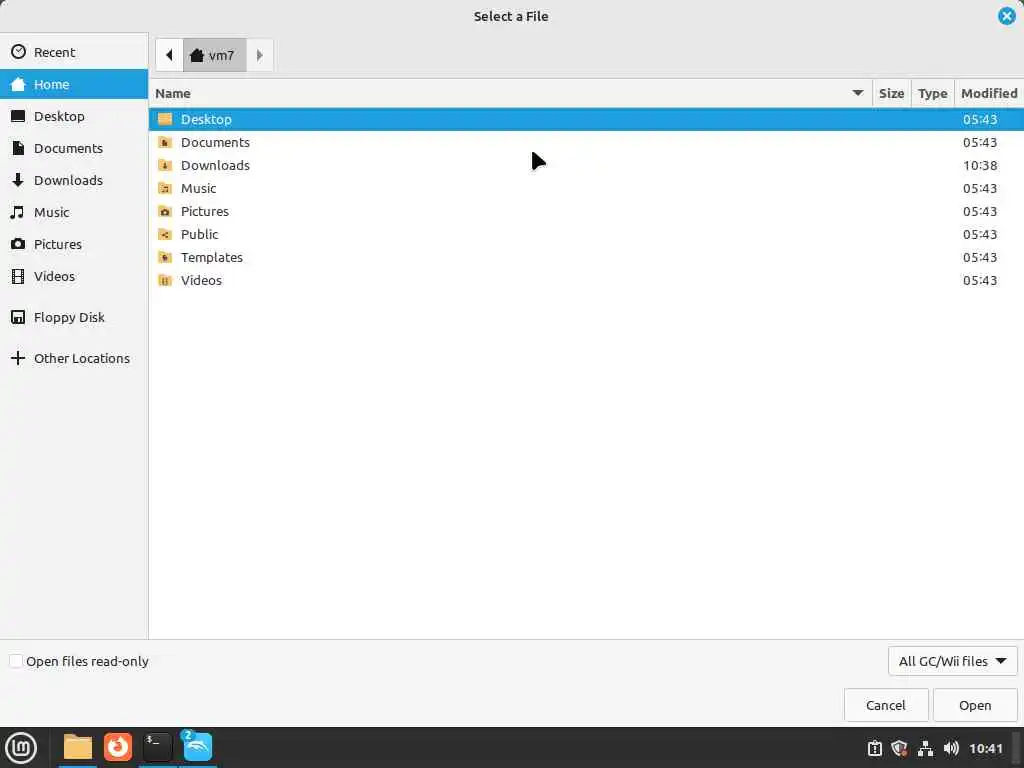
Task: Open Pictures sidebar shortcut
Action: click(x=74, y=244)
